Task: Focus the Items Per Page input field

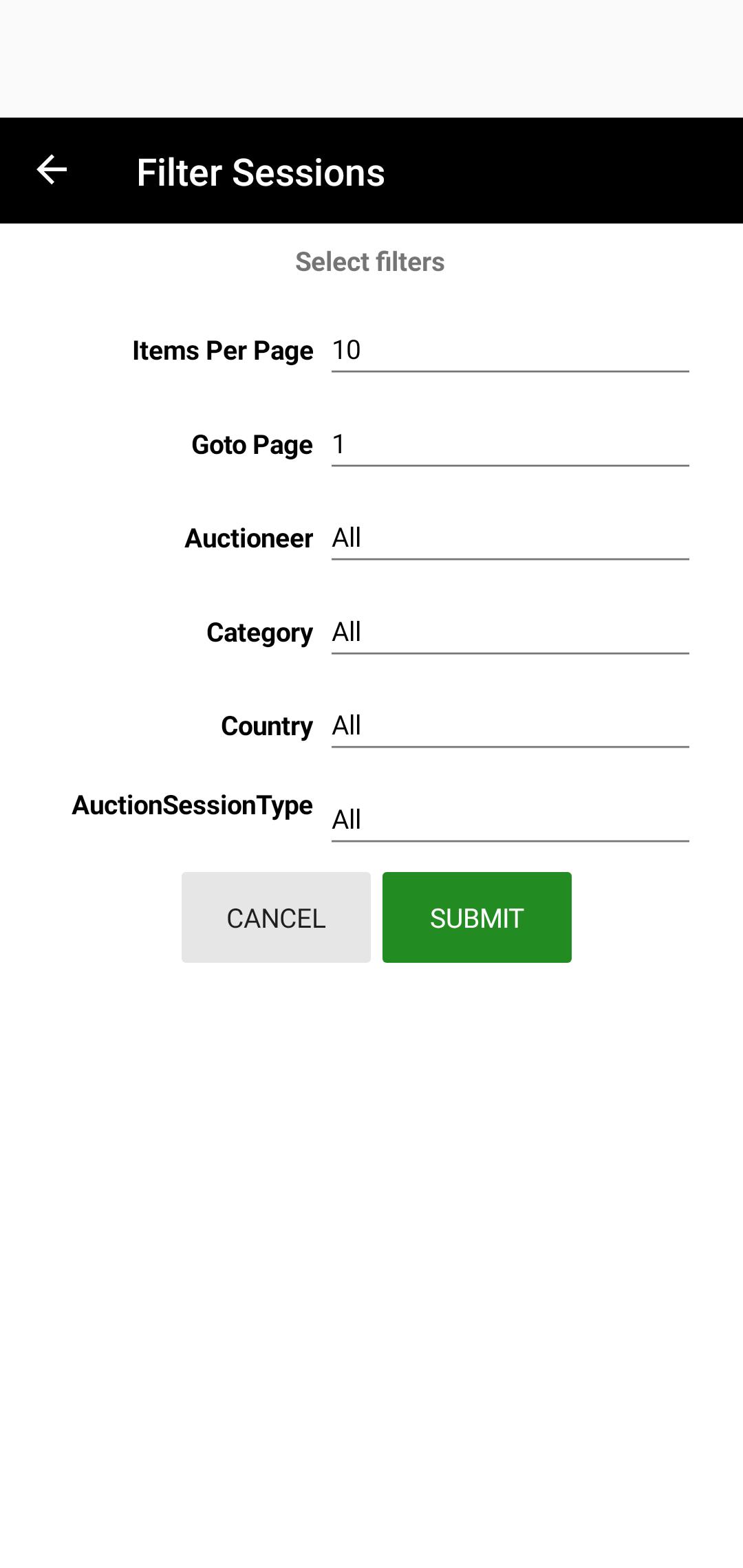Action: tap(510, 351)
